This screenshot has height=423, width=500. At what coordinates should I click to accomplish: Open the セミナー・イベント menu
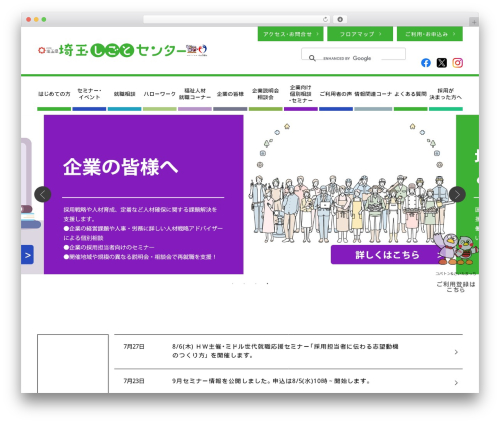click(x=89, y=94)
